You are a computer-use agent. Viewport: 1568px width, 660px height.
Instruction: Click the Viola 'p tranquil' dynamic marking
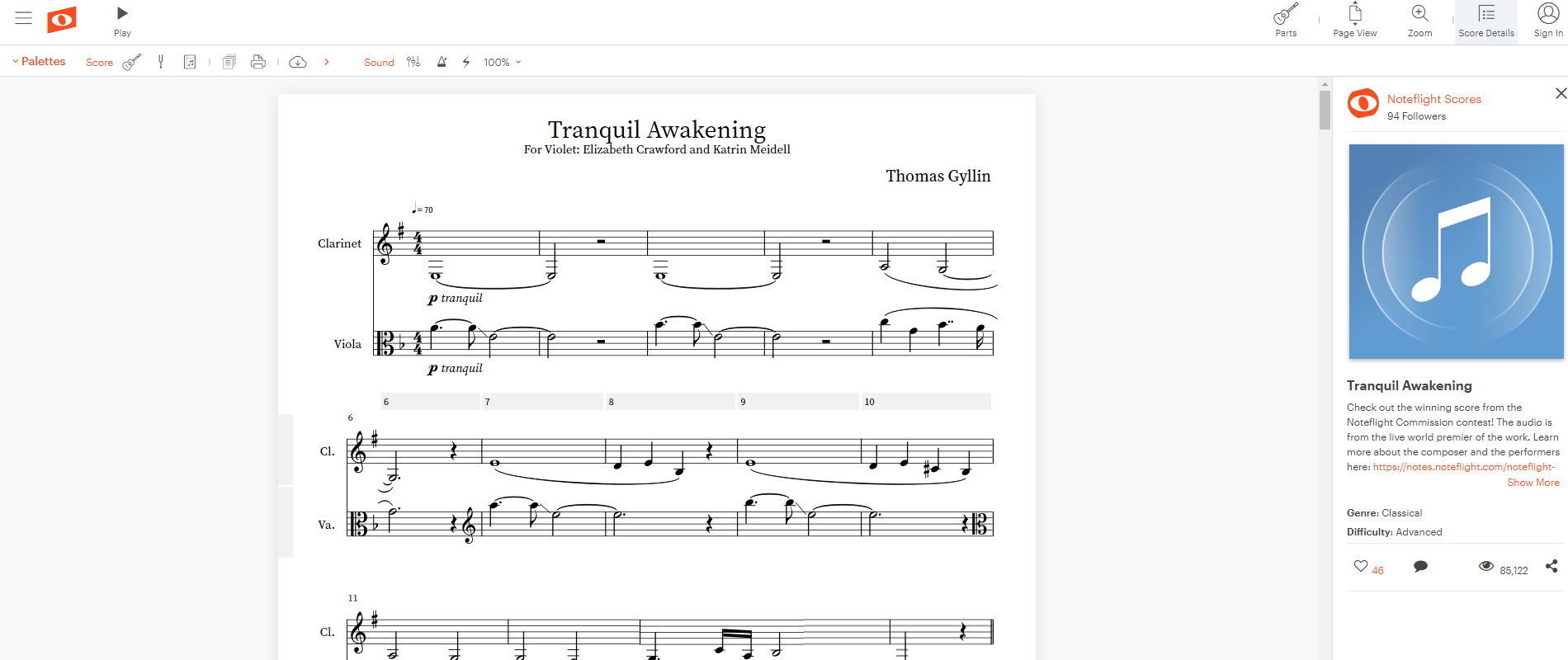click(455, 369)
